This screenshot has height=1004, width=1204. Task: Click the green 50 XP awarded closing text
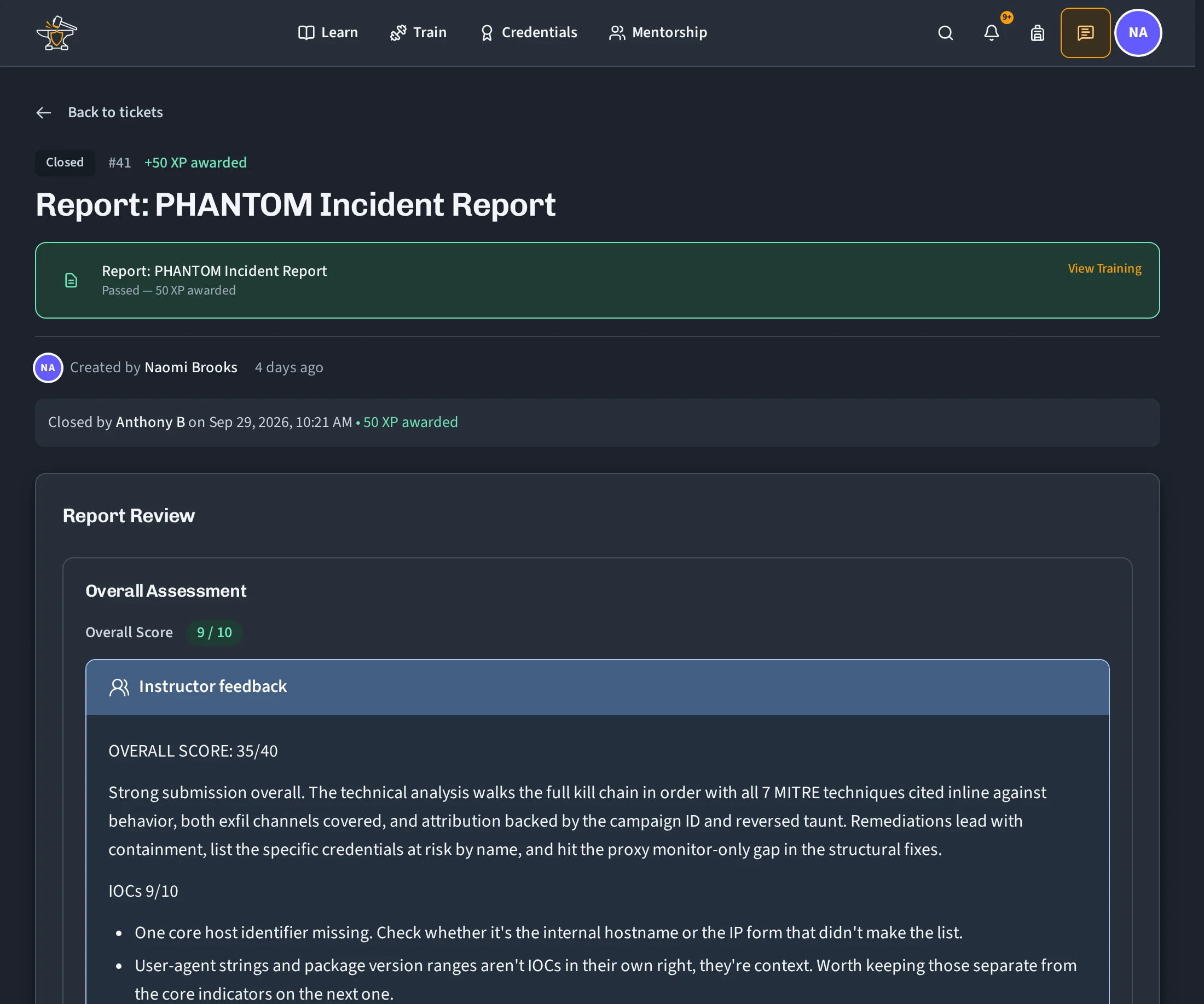[x=410, y=422]
